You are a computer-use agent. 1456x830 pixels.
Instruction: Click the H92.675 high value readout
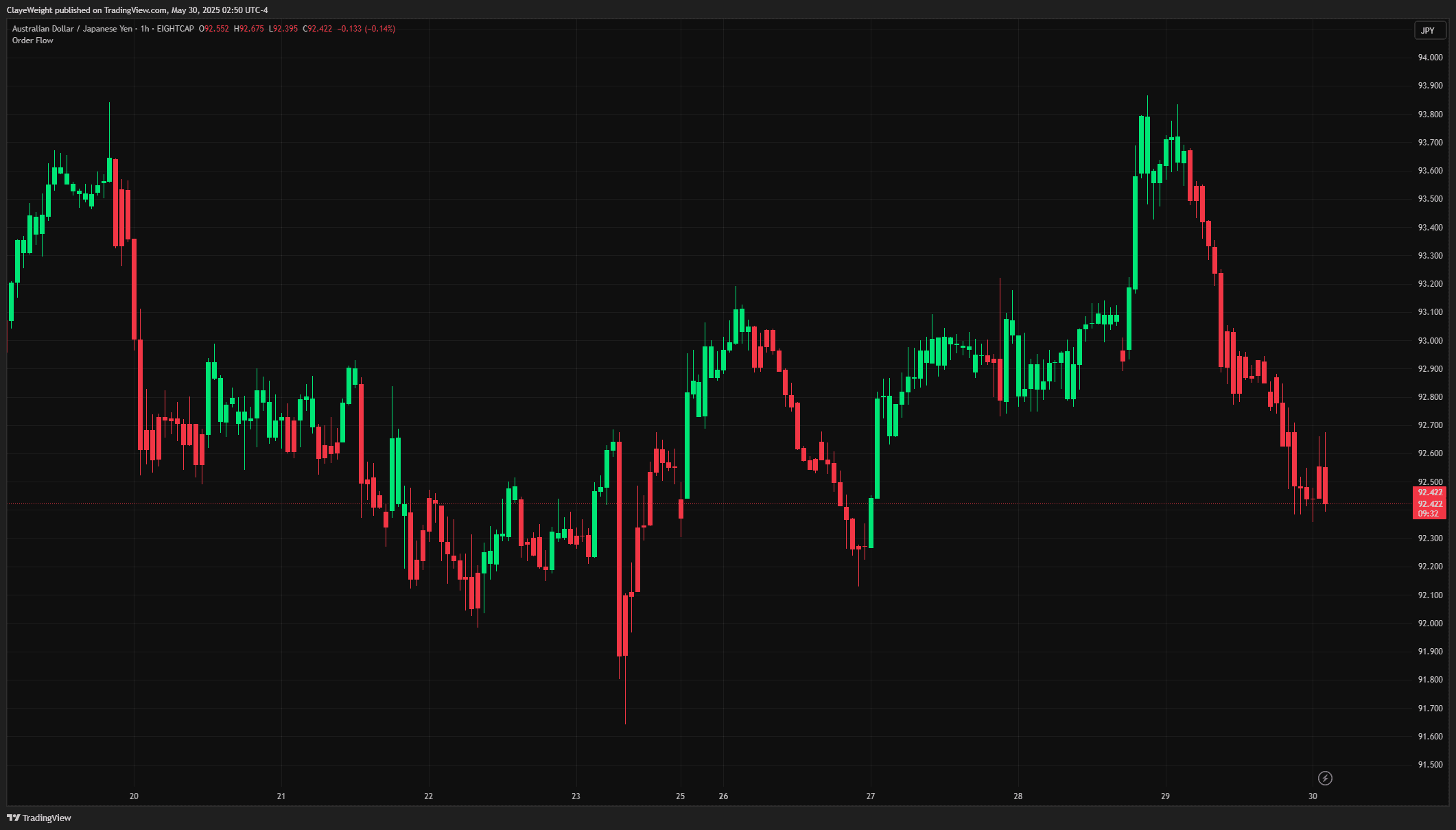click(x=249, y=29)
